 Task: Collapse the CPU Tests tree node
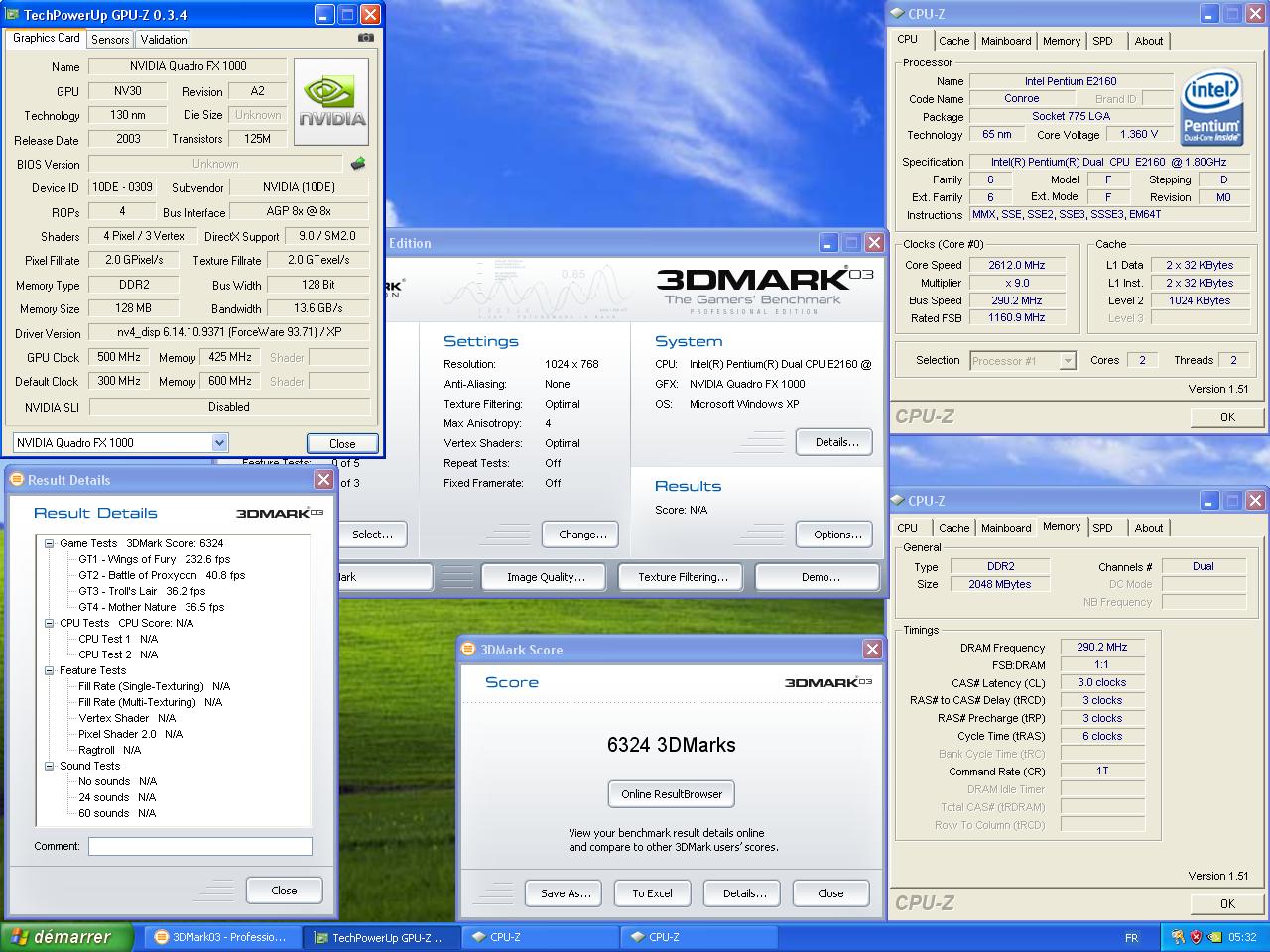49,623
